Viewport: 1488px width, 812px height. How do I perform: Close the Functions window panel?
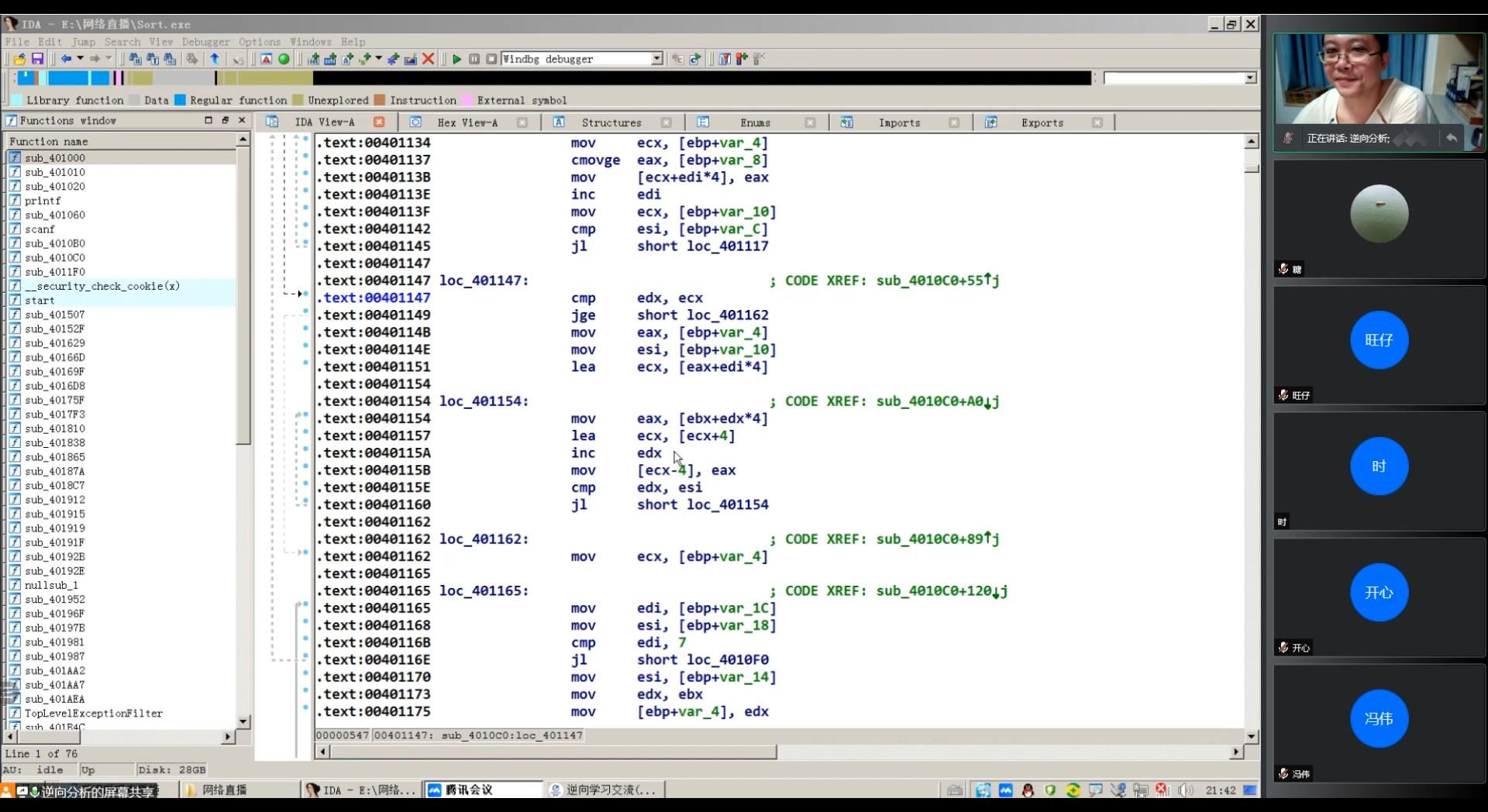[242, 120]
